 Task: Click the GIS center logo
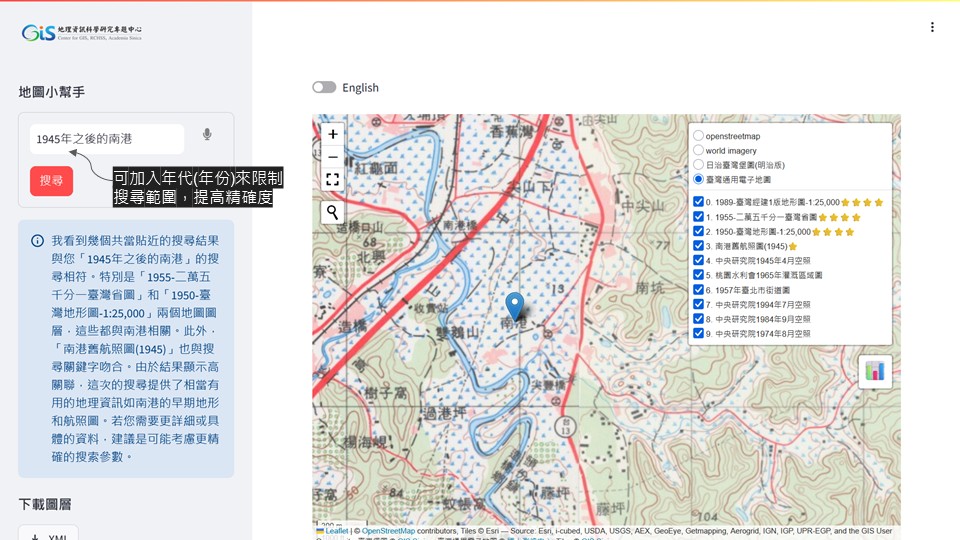click(82, 33)
